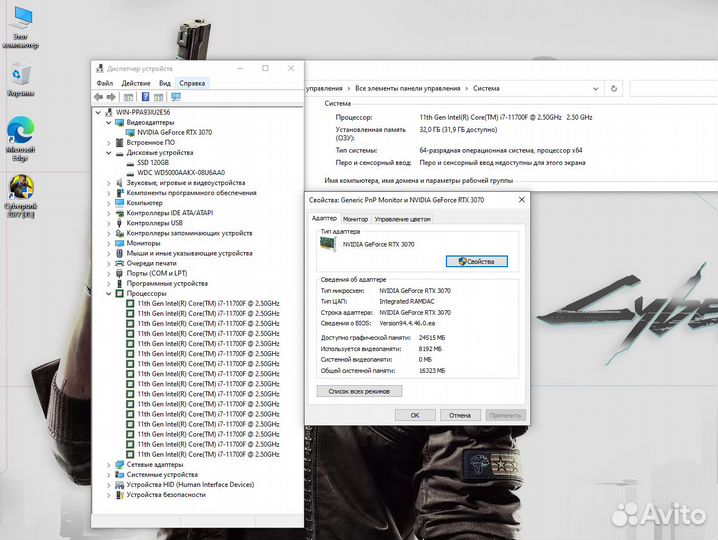This screenshot has width=718, height=540.
Task: Open the This PC desktop icon
Action: (21, 26)
